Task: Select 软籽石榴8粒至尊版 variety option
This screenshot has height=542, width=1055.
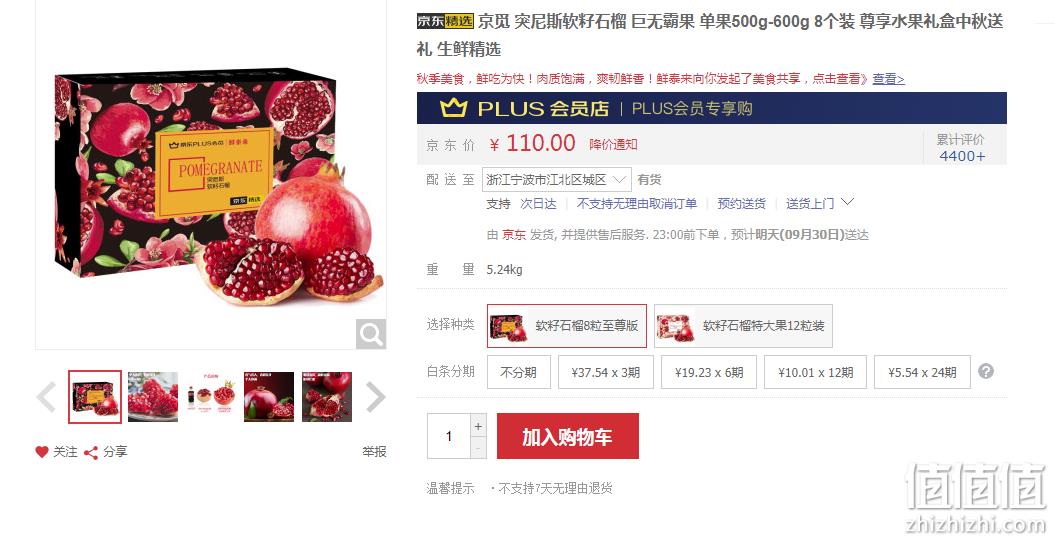Action: coord(567,326)
